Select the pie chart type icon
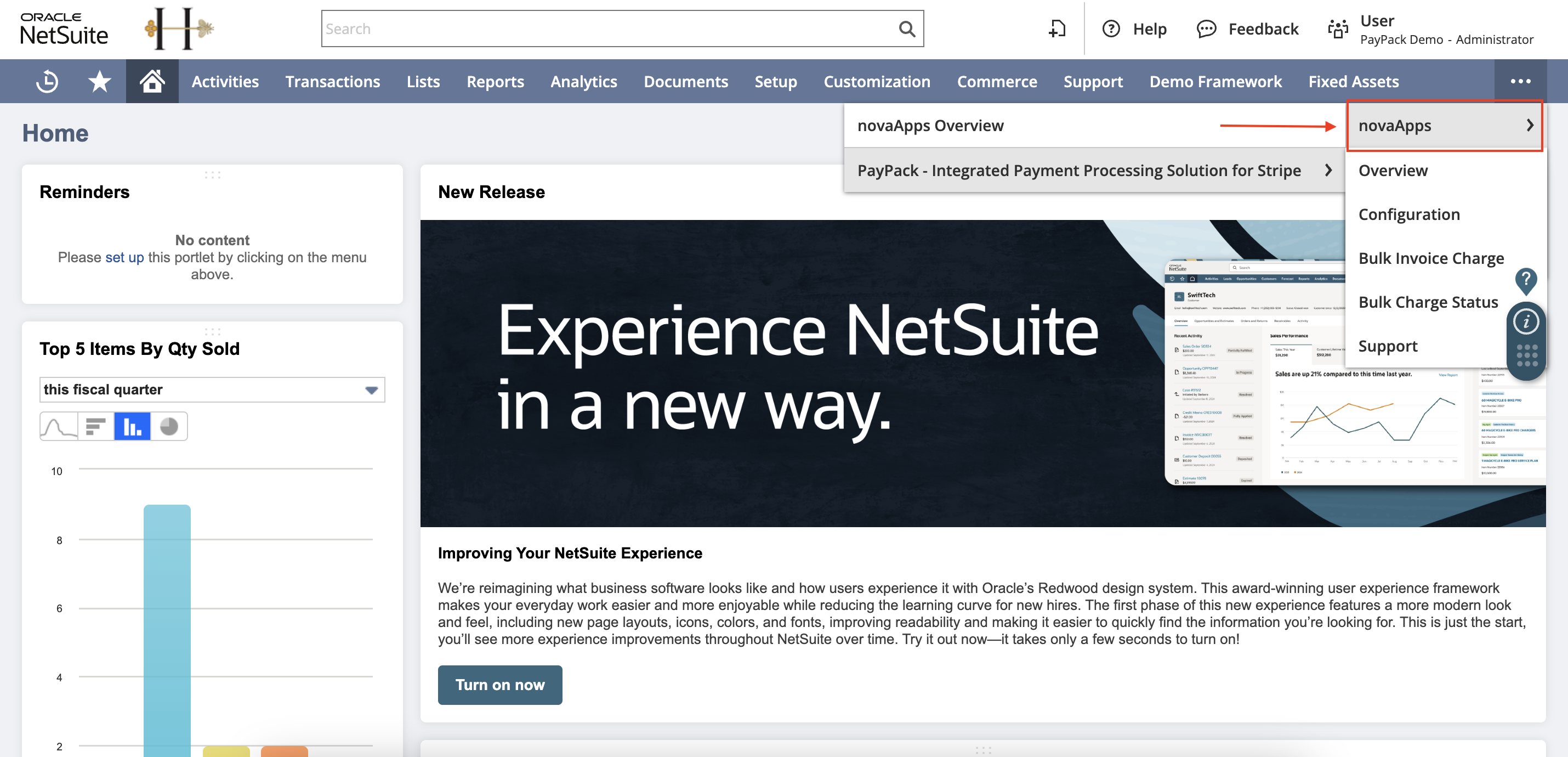1568x757 pixels. 169,426
